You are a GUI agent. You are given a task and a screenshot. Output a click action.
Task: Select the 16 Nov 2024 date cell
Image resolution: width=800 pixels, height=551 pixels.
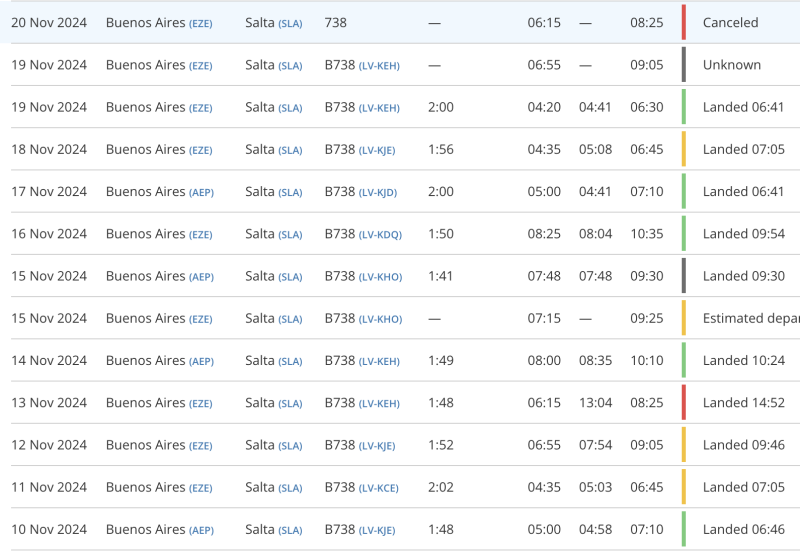pos(49,234)
